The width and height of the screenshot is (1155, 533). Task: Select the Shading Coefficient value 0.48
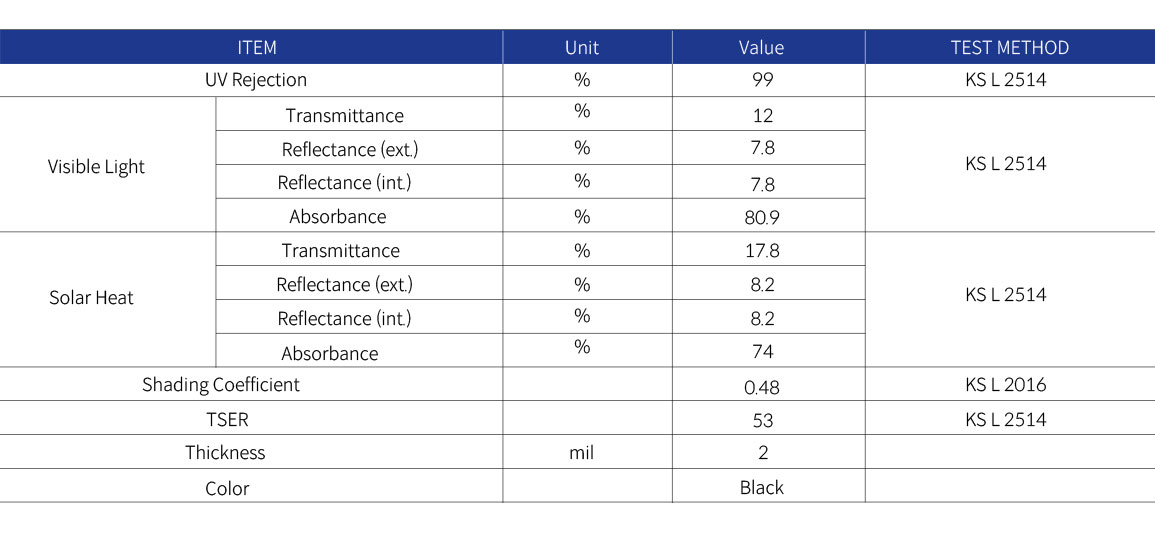point(762,386)
